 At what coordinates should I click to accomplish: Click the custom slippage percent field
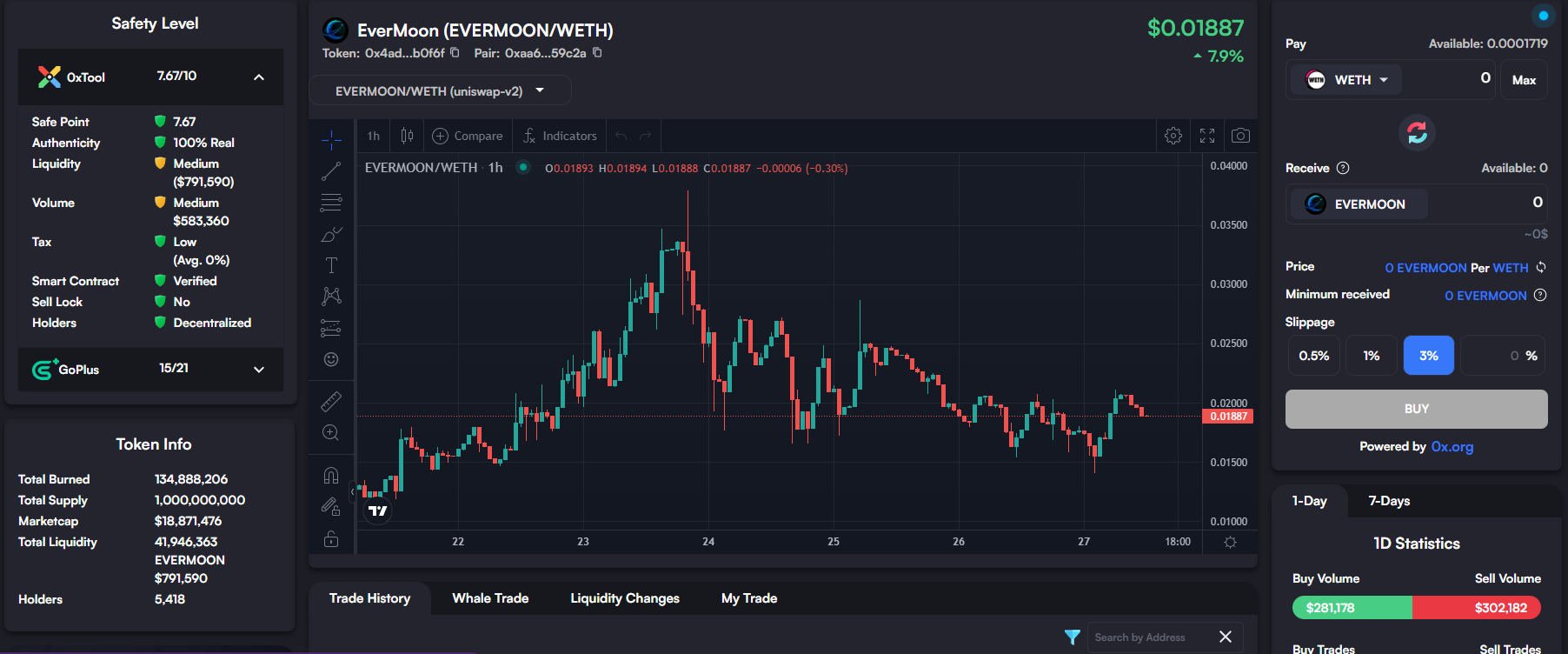(x=1503, y=356)
